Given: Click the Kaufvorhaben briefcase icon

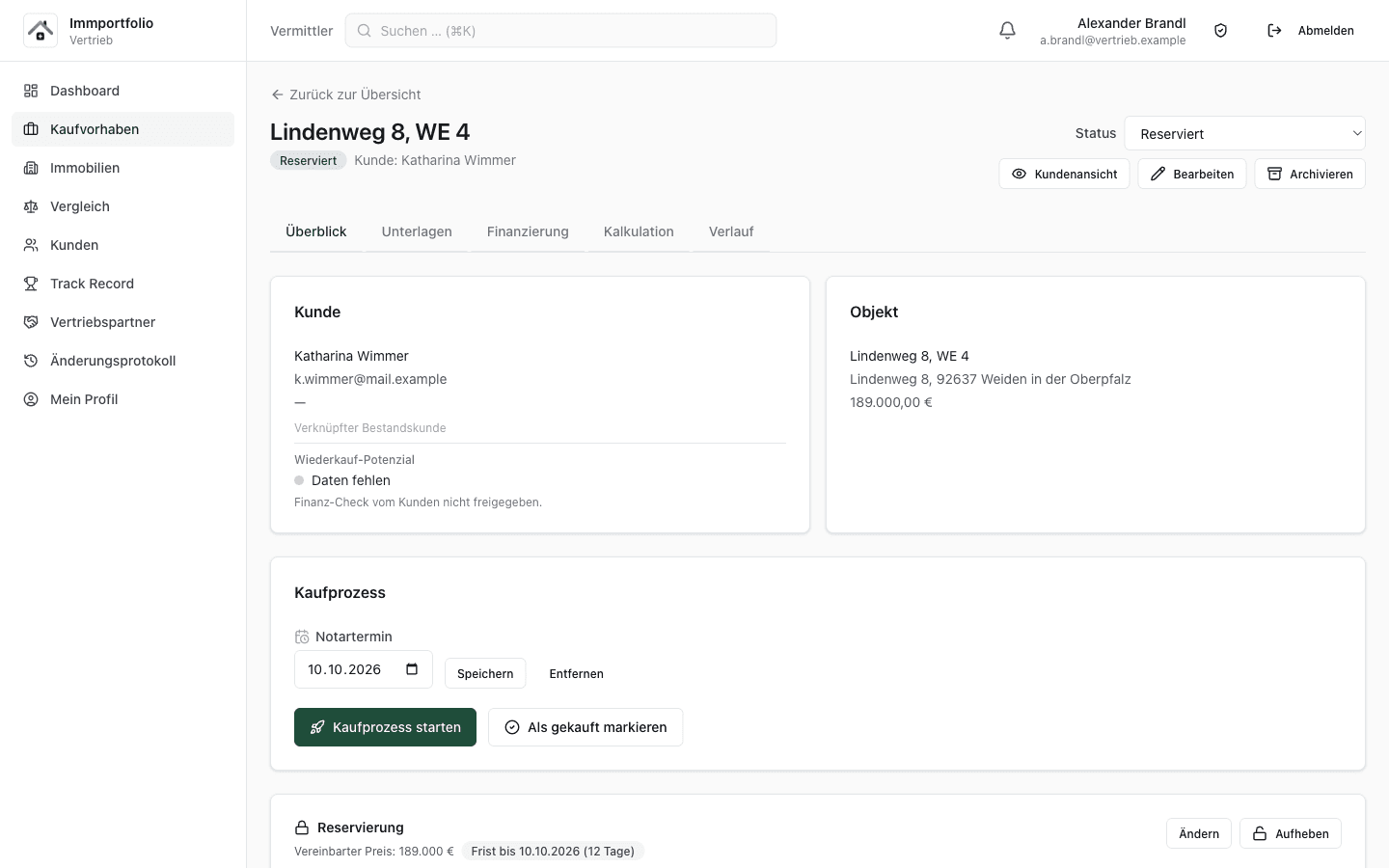Looking at the screenshot, I should click(31, 129).
